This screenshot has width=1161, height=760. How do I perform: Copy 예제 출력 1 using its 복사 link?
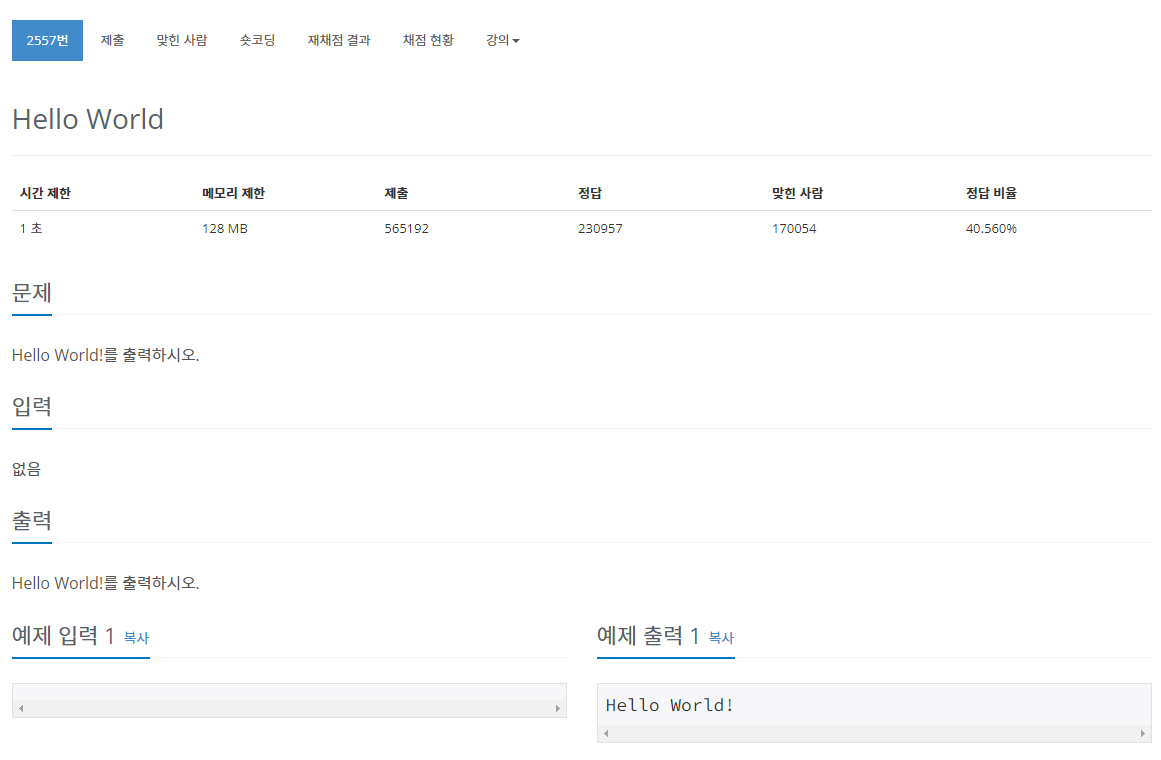(x=721, y=639)
